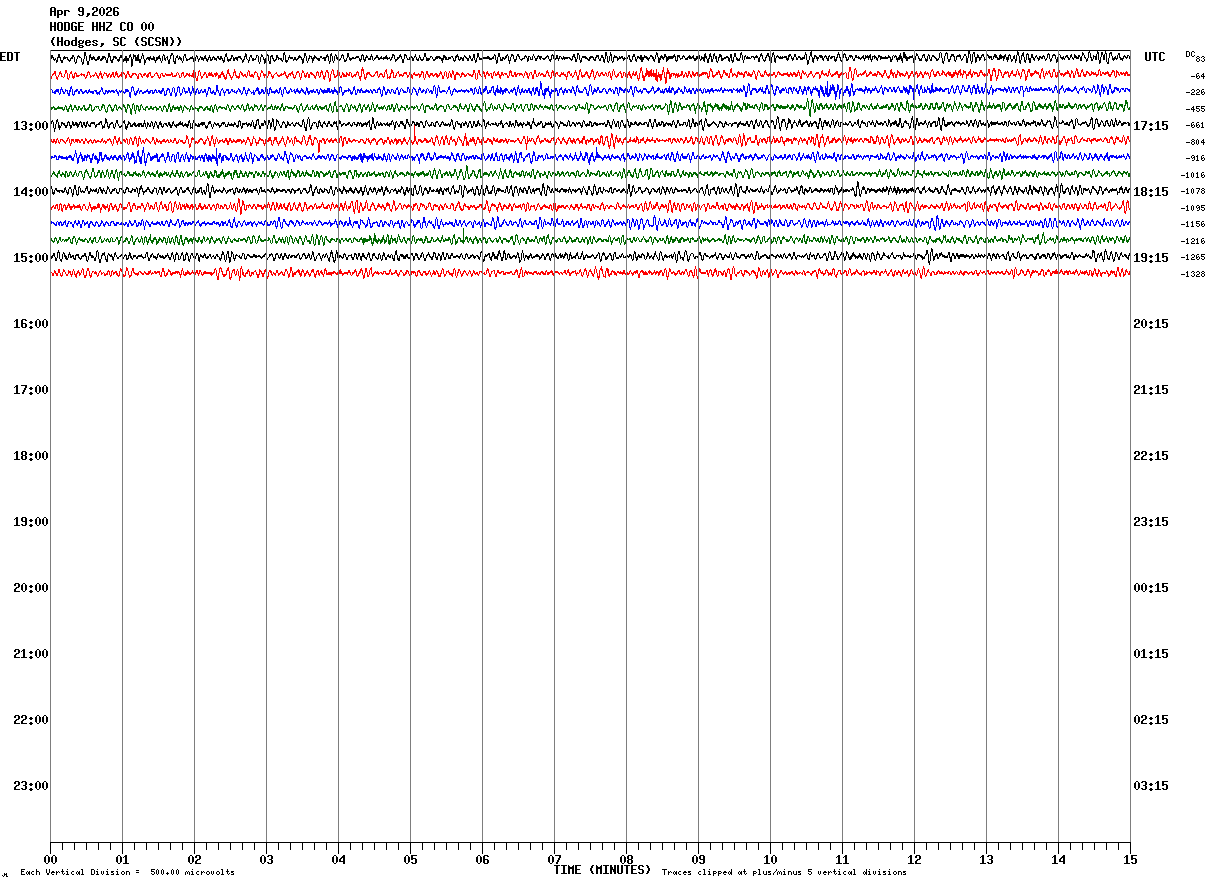This screenshot has height=886, width=1210.
Task: Click the location text '(Hodges, SC (SCSN))'
Action: (116, 42)
